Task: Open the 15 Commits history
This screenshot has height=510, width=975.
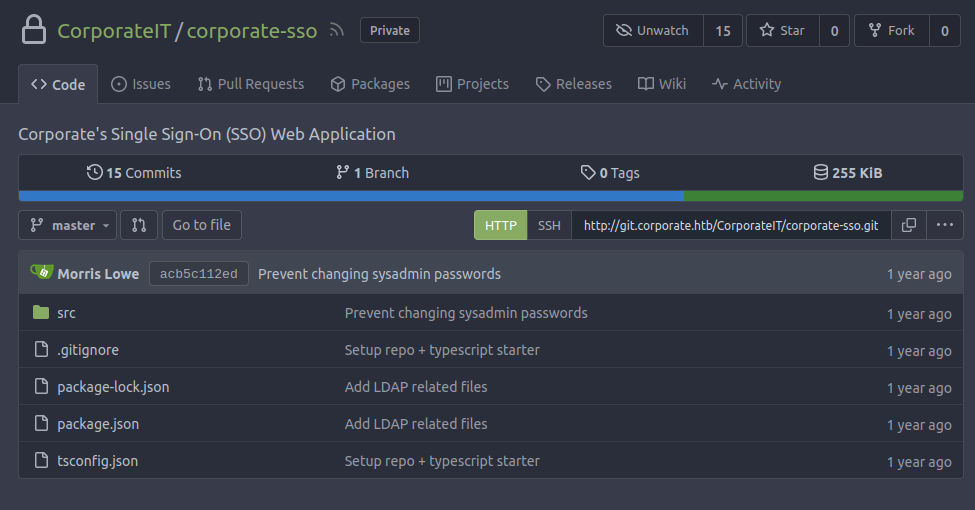Action: (x=134, y=173)
